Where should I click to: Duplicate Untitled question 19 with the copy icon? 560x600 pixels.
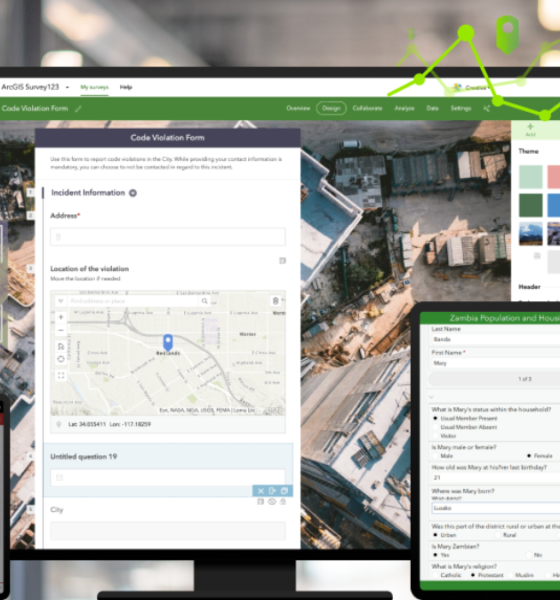tap(284, 491)
